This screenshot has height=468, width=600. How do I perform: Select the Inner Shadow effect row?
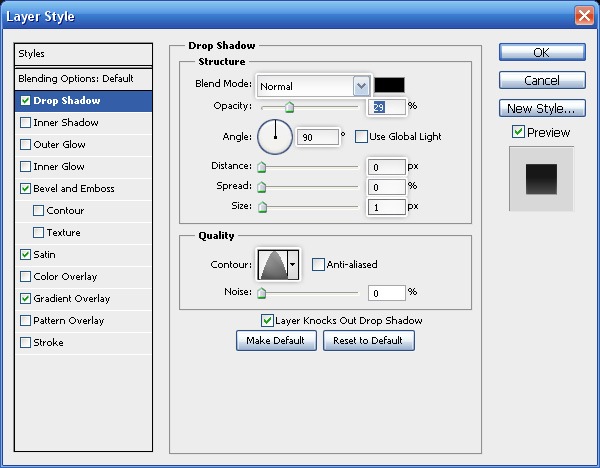pyautogui.click(x=83, y=123)
